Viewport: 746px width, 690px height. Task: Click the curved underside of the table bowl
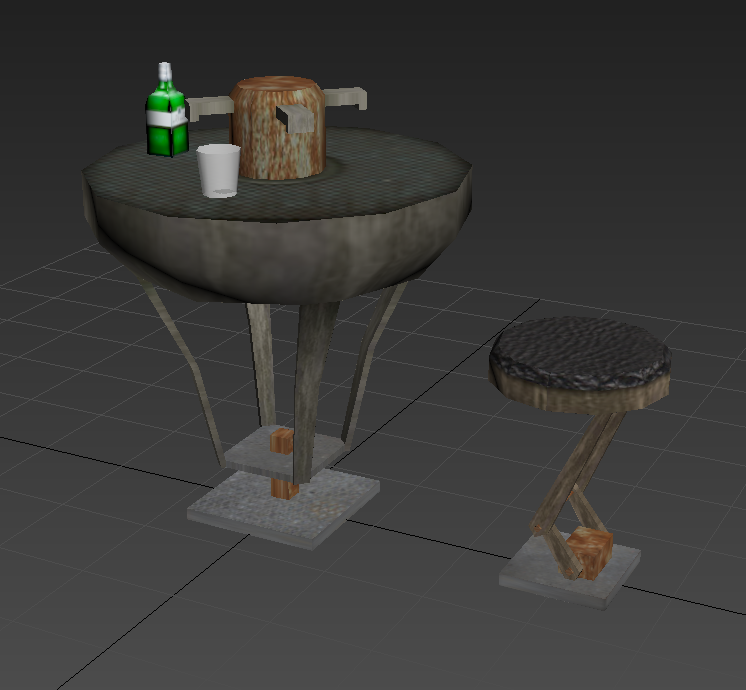coord(280,250)
